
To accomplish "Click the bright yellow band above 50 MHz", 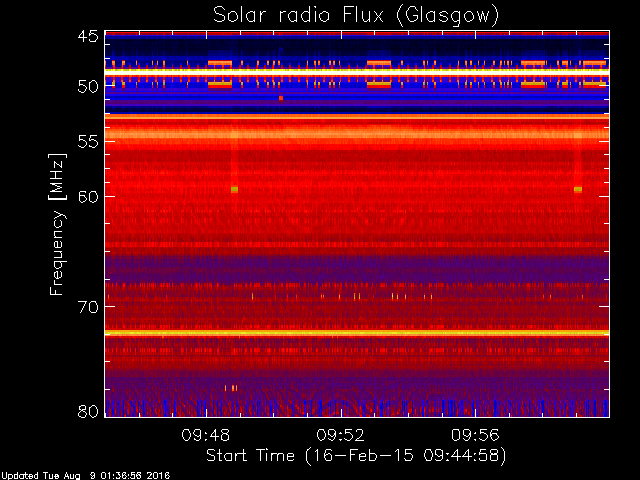I will click(357, 71).
